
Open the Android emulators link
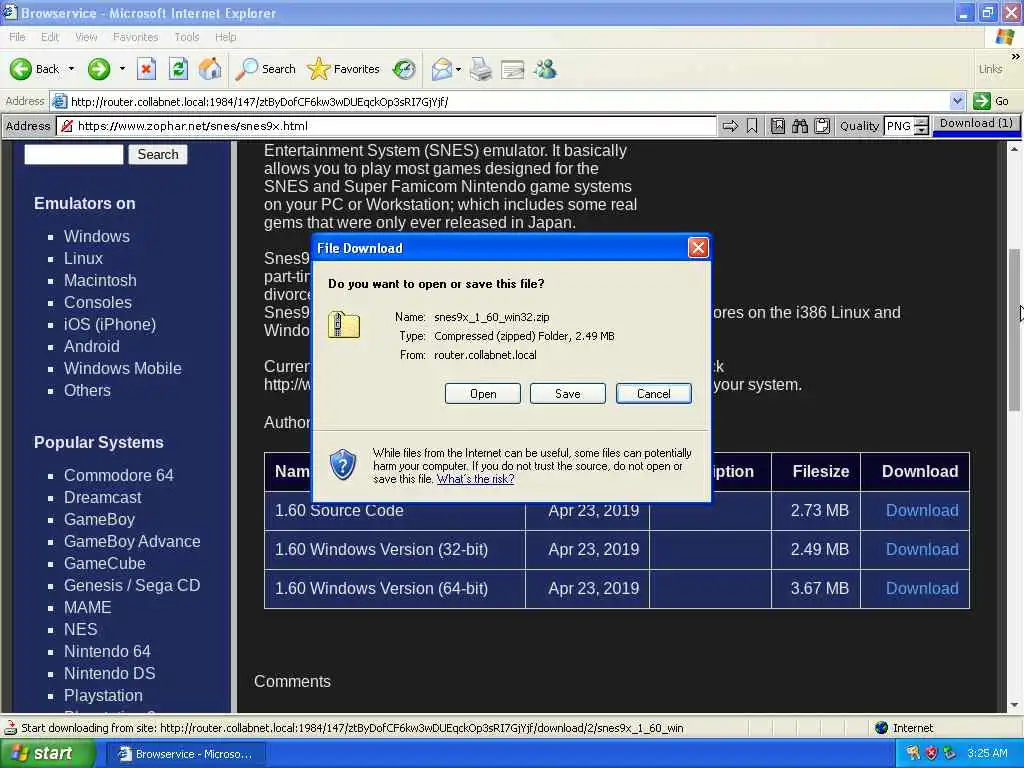pos(91,347)
